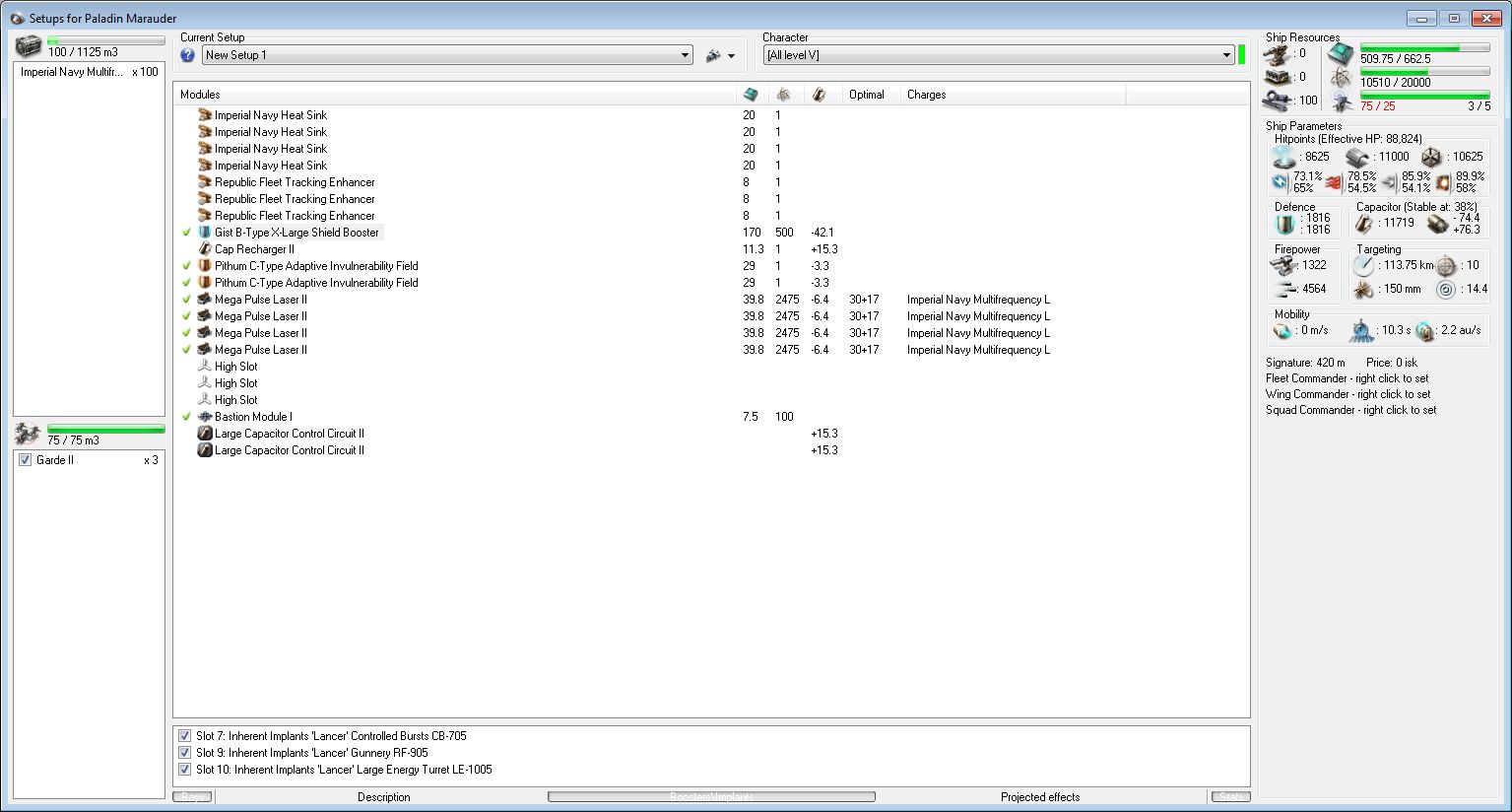The height and width of the screenshot is (812, 1512).
Task: Click the sensor strength icon showing 14.4
Action: [1445, 289]
